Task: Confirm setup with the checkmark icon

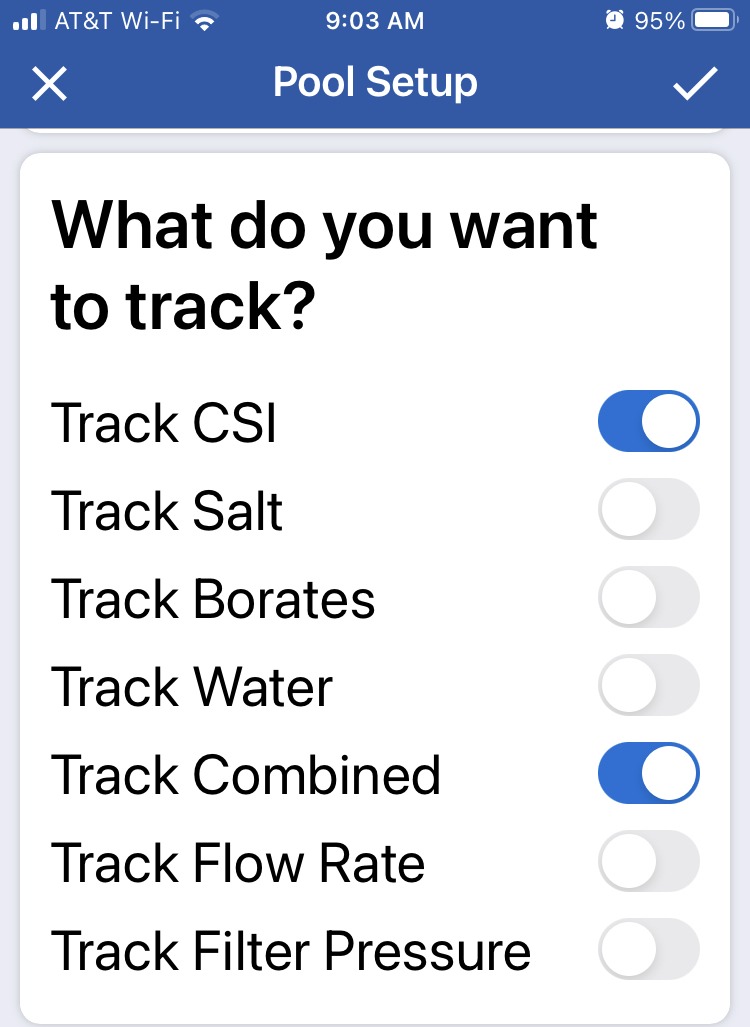Action: pos(695,83)
